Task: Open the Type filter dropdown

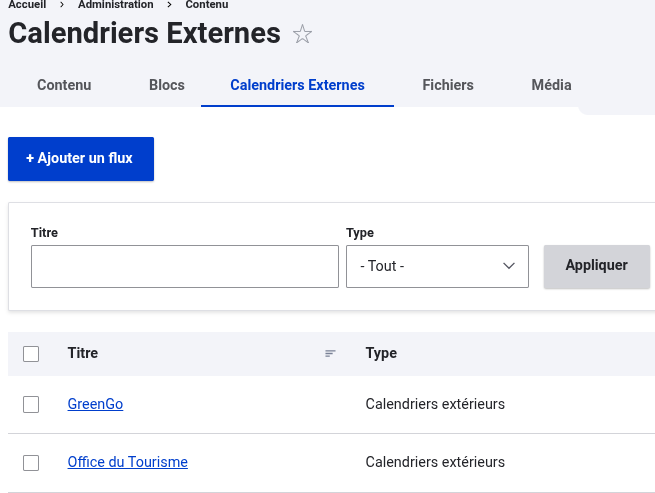Action: [437, 267]
